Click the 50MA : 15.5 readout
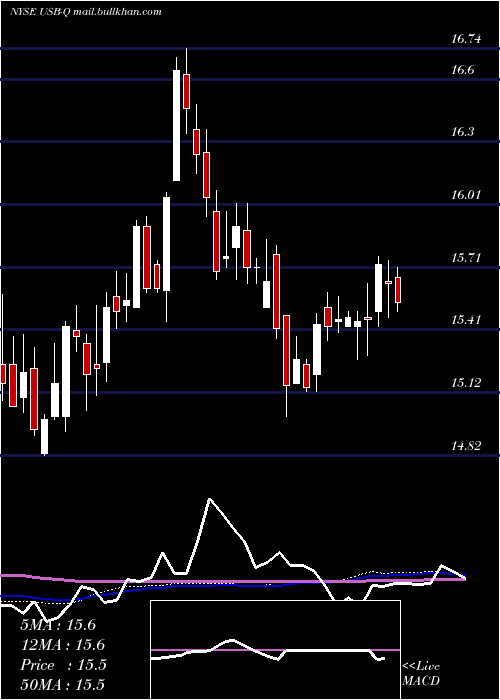The image size is (500, 700). pos(62,685)
